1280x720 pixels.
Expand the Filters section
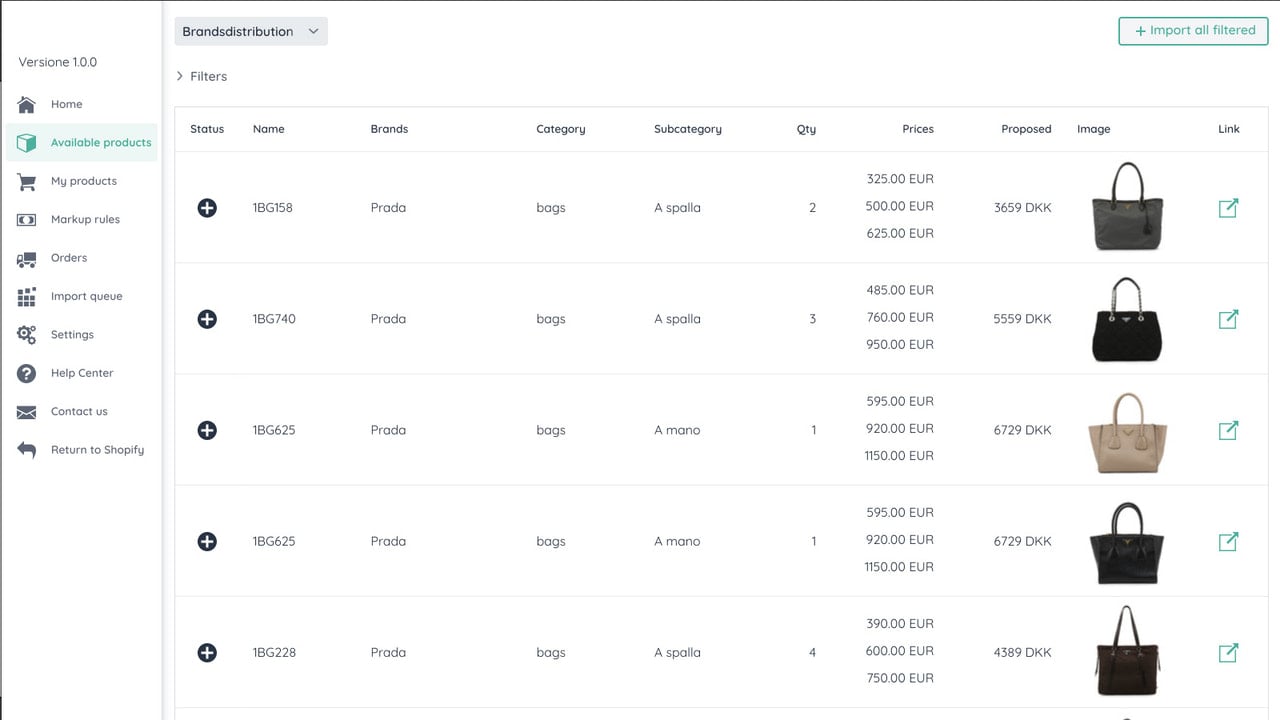click(x=201, y=76)
